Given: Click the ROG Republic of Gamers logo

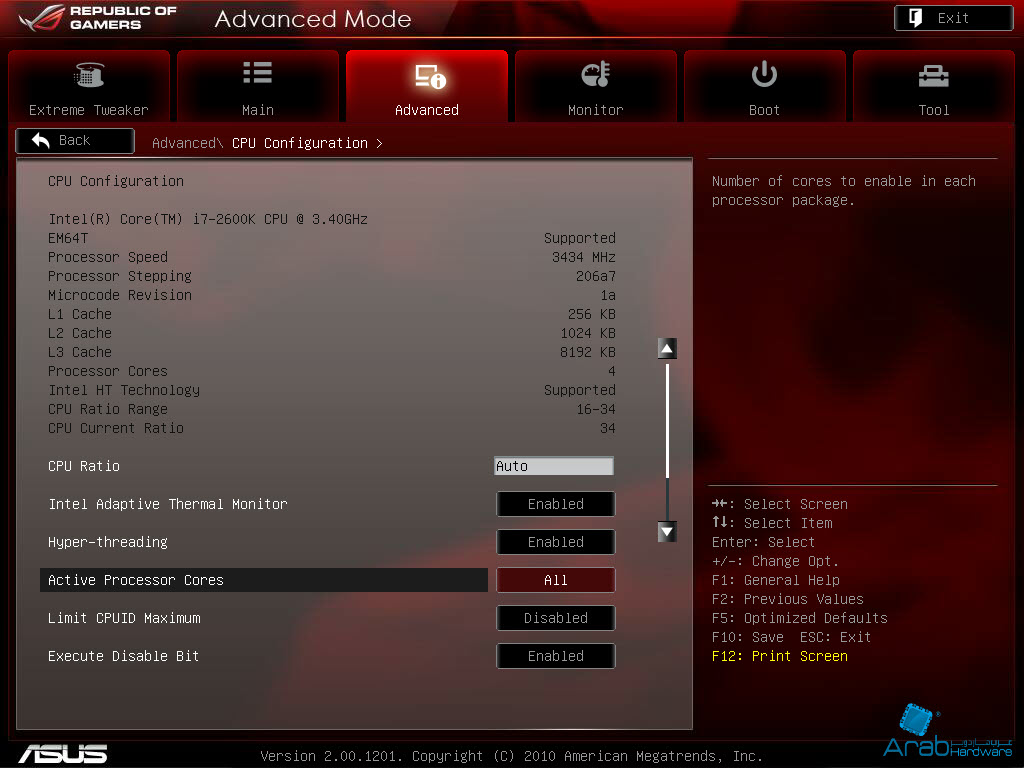Looking at the screenshot, I should click(x=98, y=18).
